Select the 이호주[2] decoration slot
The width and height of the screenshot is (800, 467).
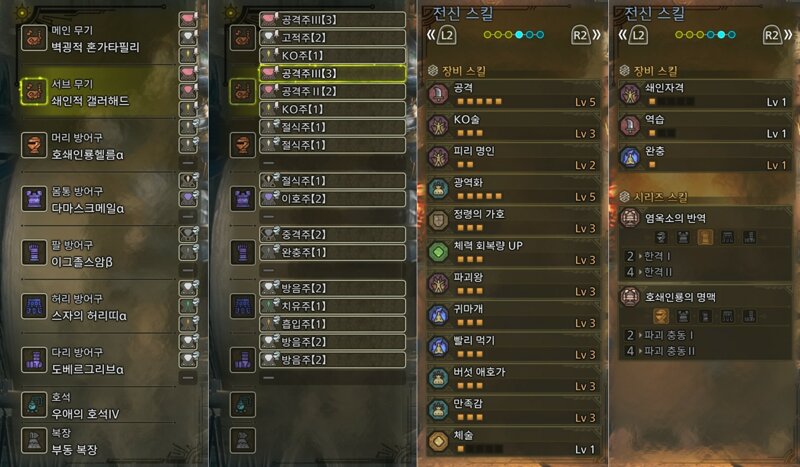coord(332,199)
